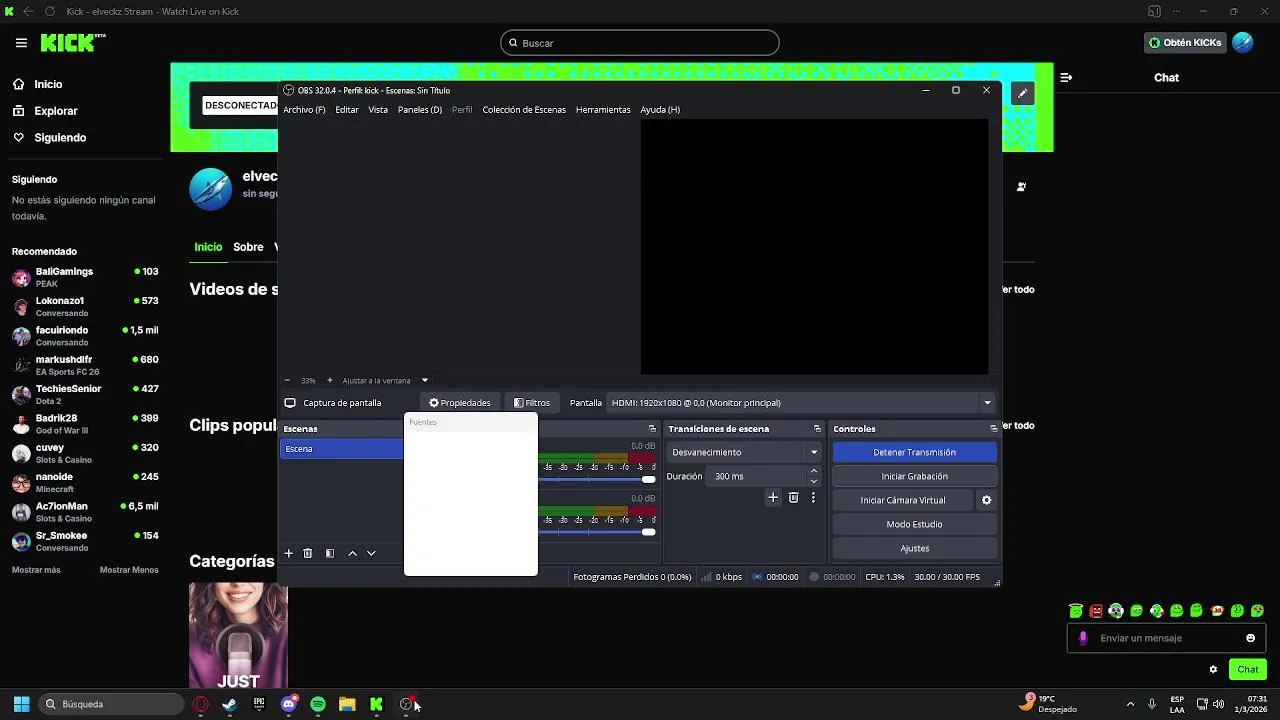The image size is (1280, 720).
Task: Click Iniciar Grabación button
Action: [915, 476]
